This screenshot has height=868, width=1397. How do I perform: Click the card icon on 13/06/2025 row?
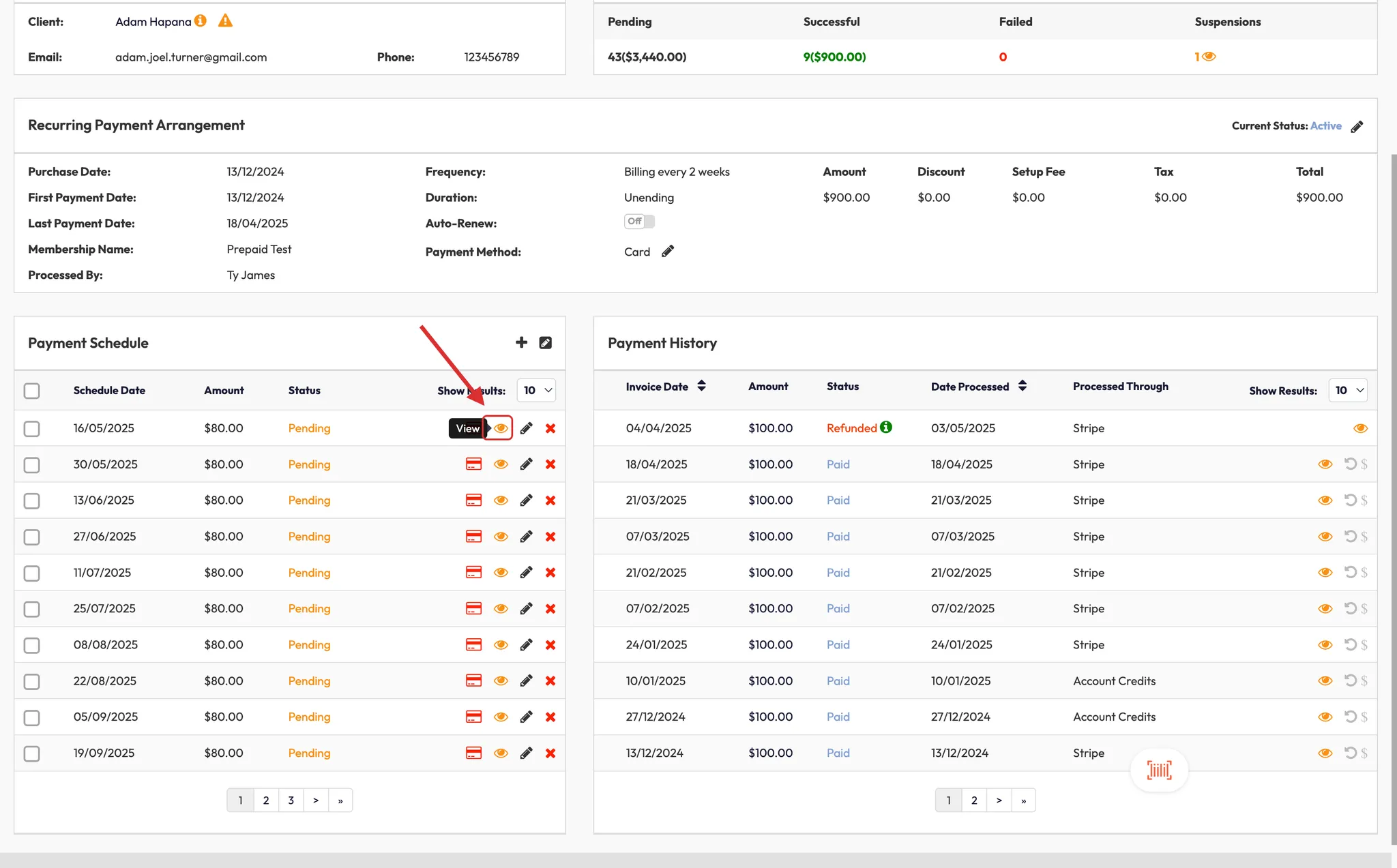coord(473,500)
